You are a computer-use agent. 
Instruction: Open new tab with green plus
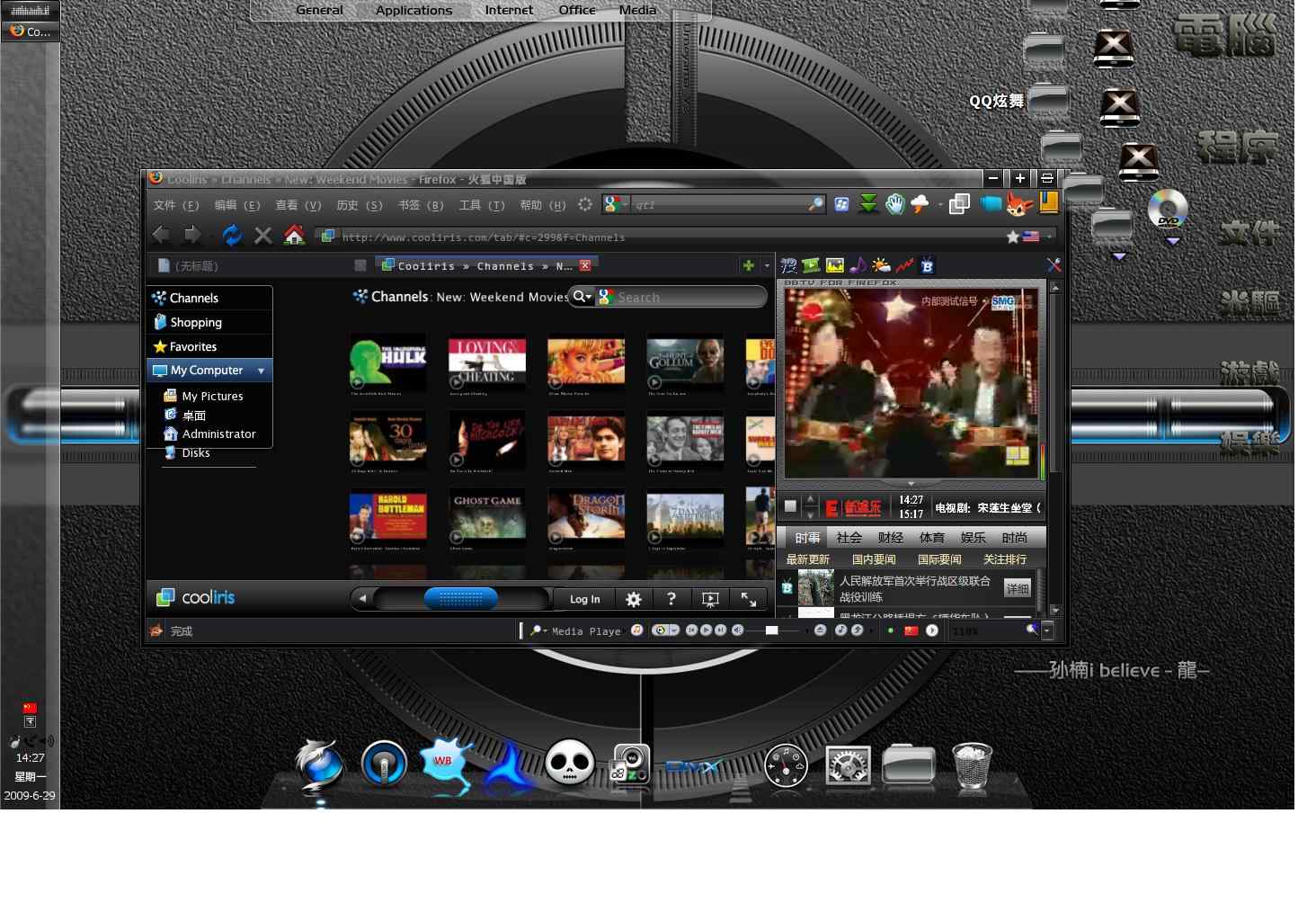[748, 265]
